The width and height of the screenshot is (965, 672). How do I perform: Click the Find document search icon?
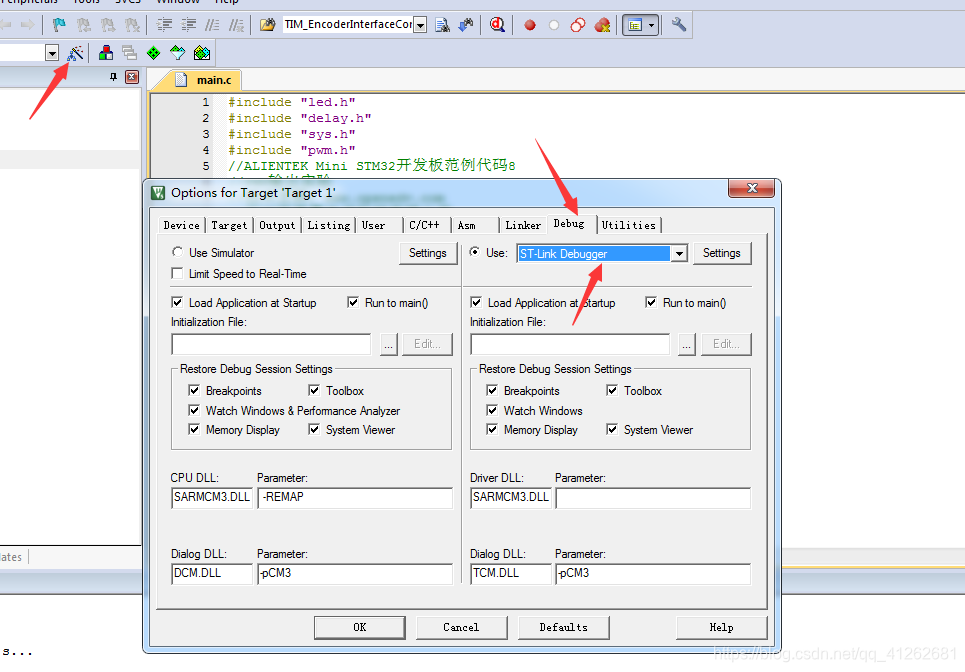(x=442, y=25)
